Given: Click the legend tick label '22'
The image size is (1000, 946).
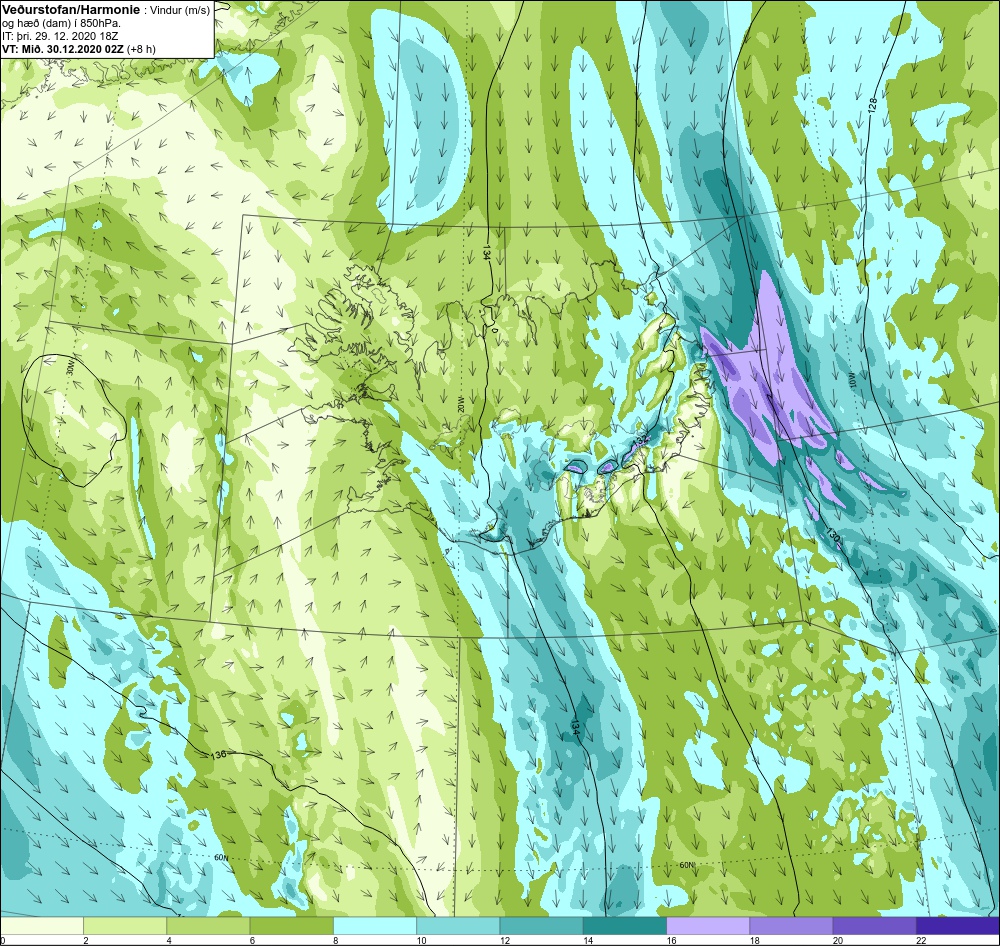Looking at the screenshot, I should pyautogui.click(x=920, y=940).
